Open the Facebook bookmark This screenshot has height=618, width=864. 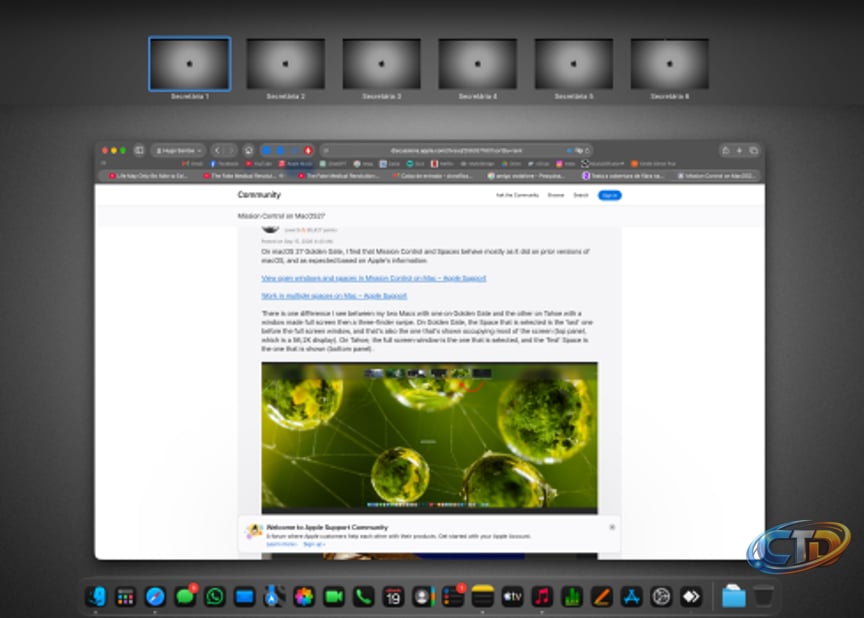pos(224,164)
